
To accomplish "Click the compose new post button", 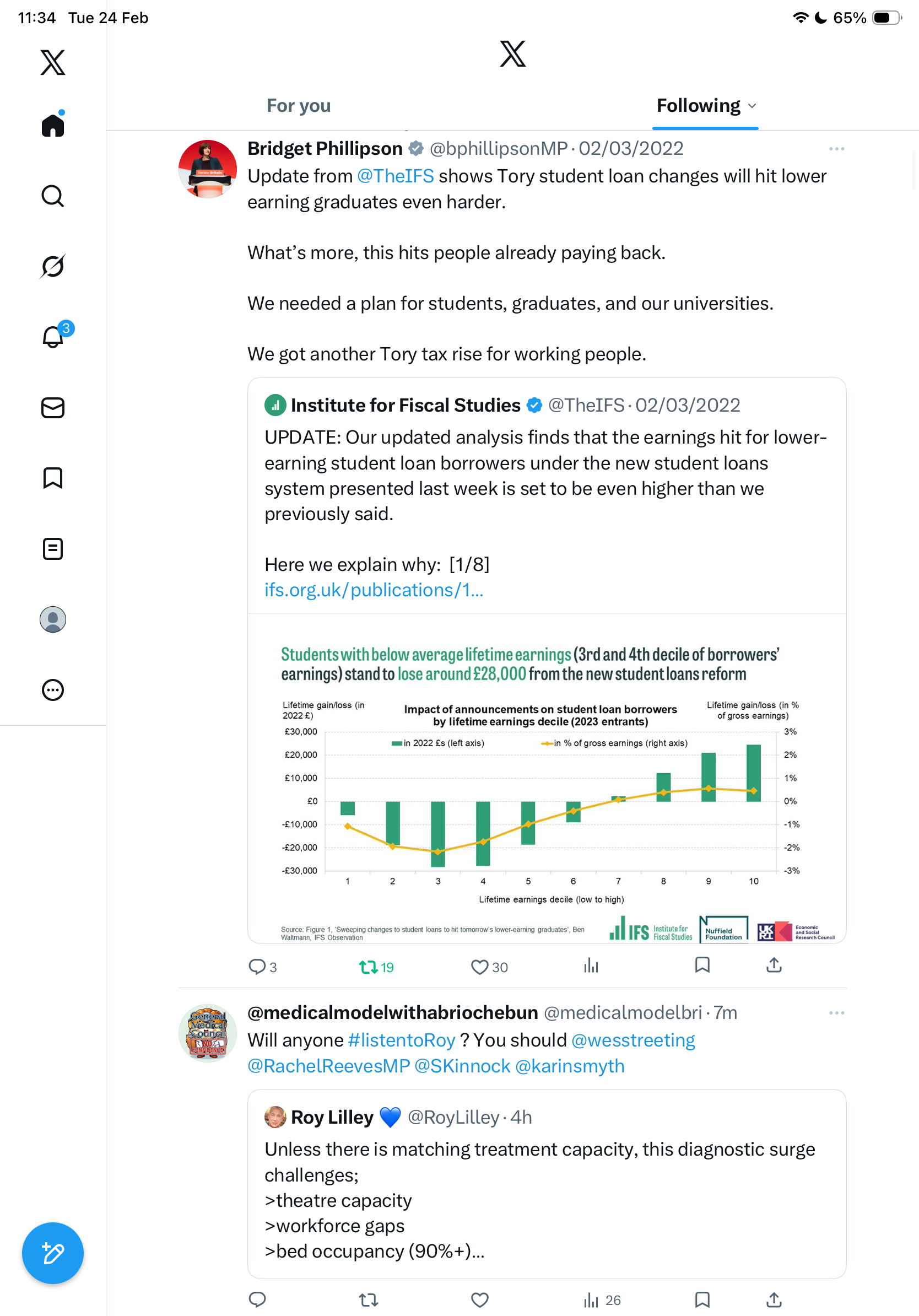I will [53, 1253].
